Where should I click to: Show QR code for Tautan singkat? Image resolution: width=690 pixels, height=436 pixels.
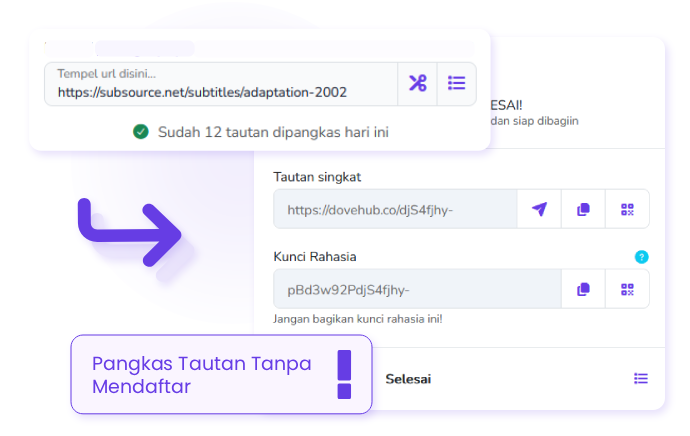coord(627,209)
